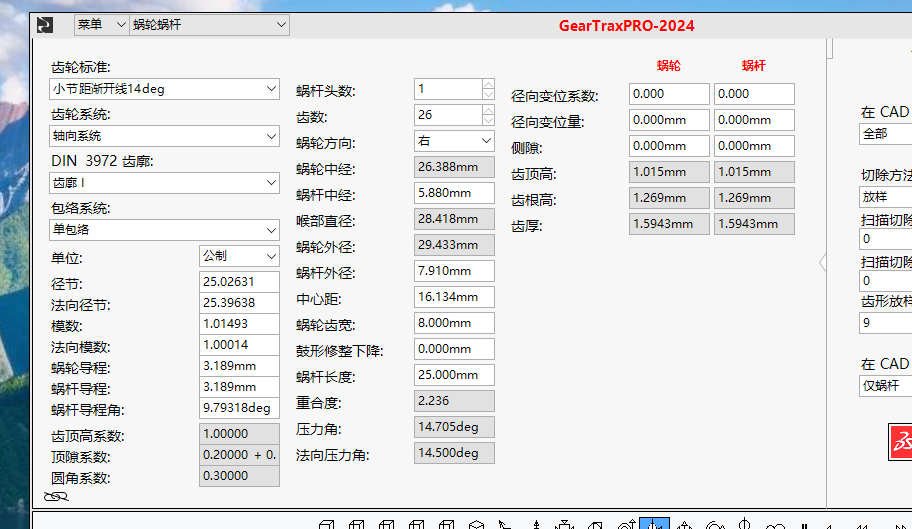Click the 蜗轮外径 value 29.433mm
912x529 pixels.
(x=454, y=245)
